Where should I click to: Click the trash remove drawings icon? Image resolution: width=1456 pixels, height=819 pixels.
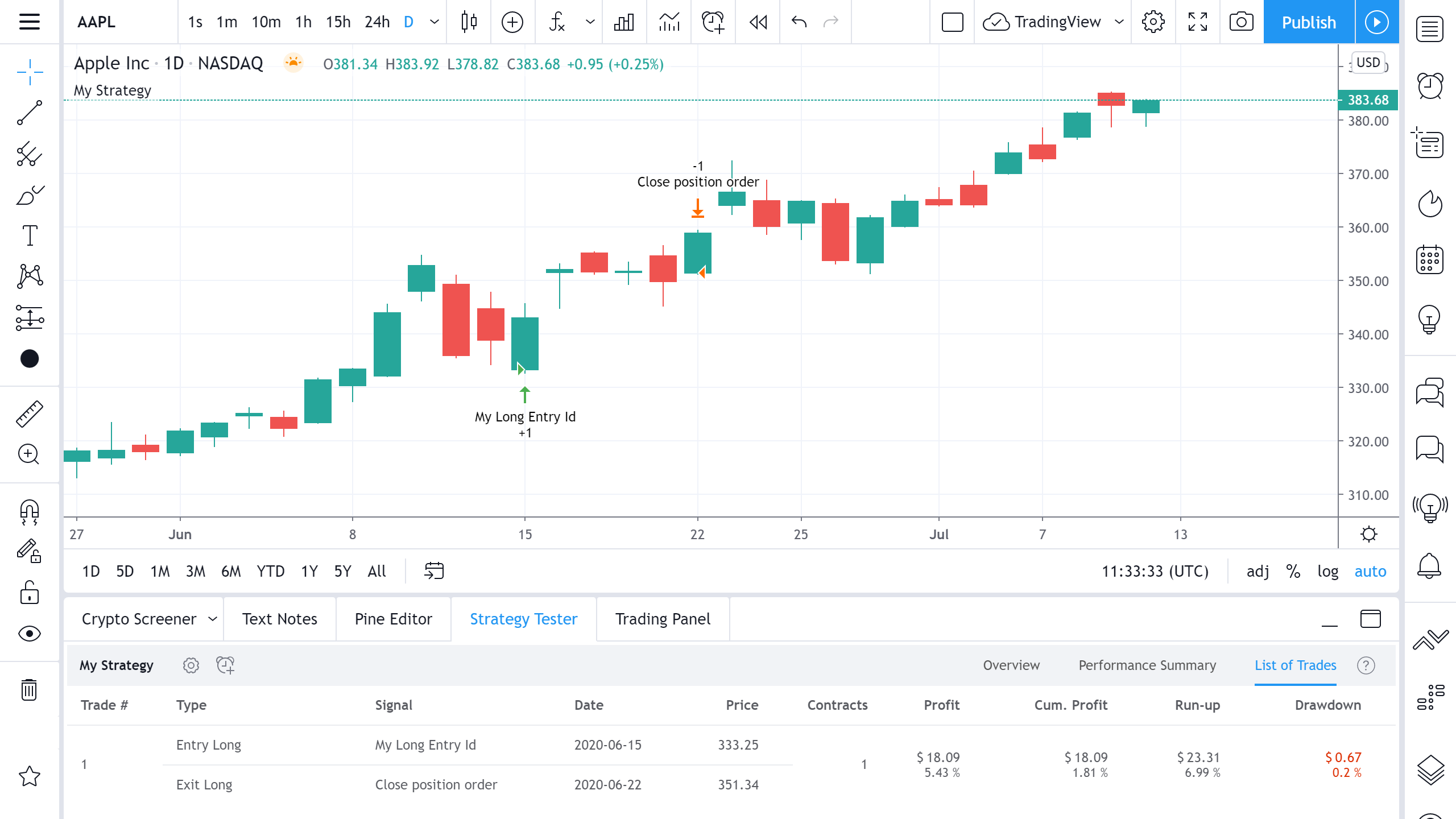click(30, 690)
